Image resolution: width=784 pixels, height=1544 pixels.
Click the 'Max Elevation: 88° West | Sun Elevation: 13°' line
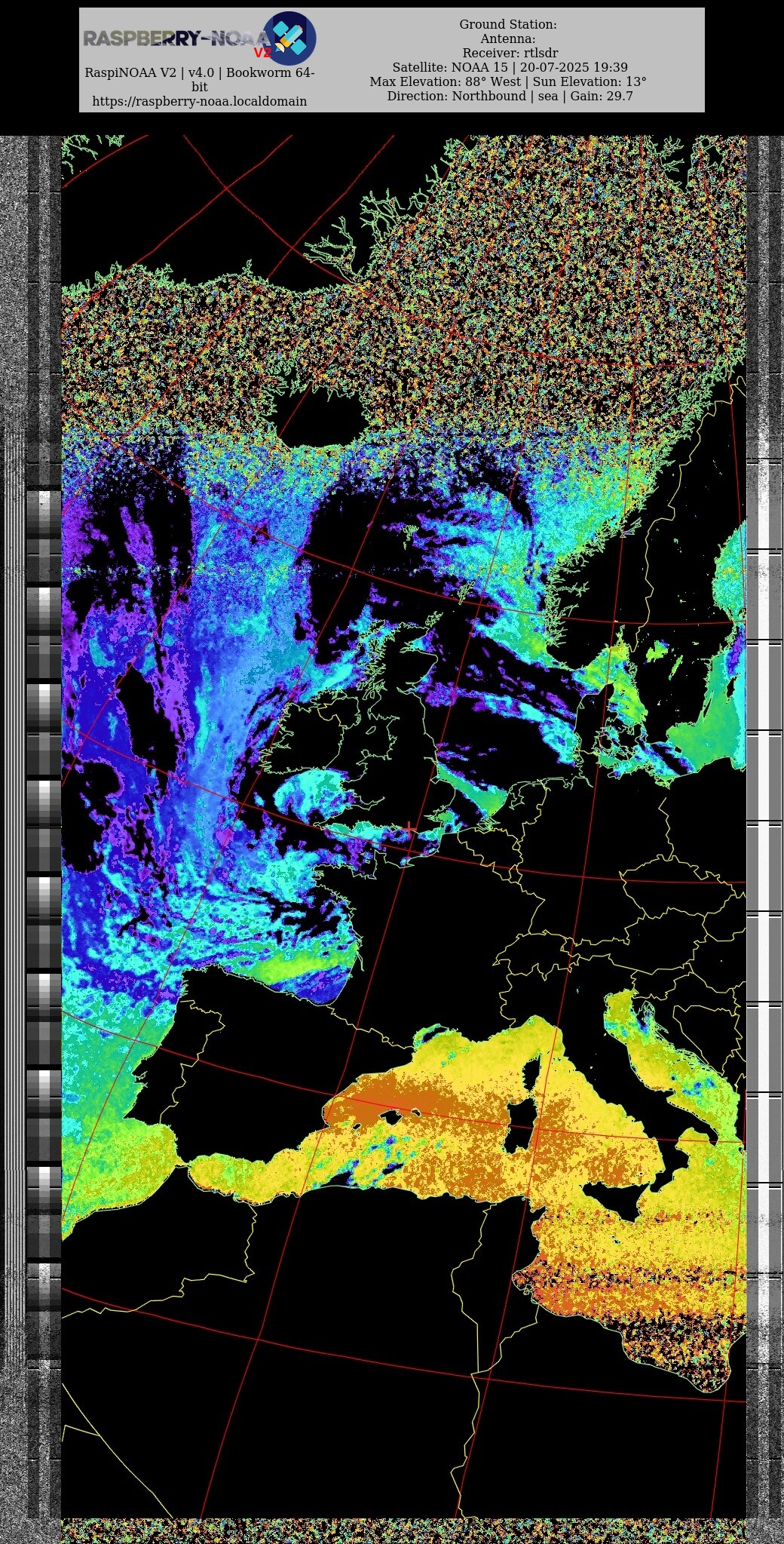pyautogui.click(x=508, y=82)
